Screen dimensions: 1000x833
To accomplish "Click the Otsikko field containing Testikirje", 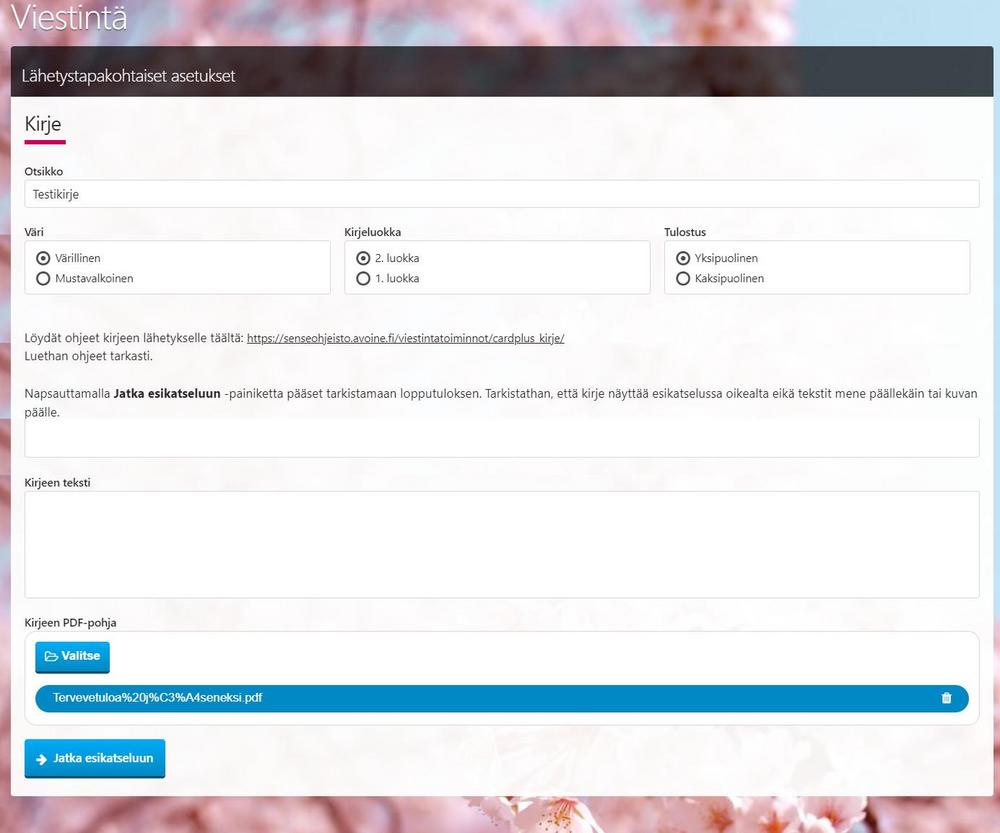I will pos(500,194).
